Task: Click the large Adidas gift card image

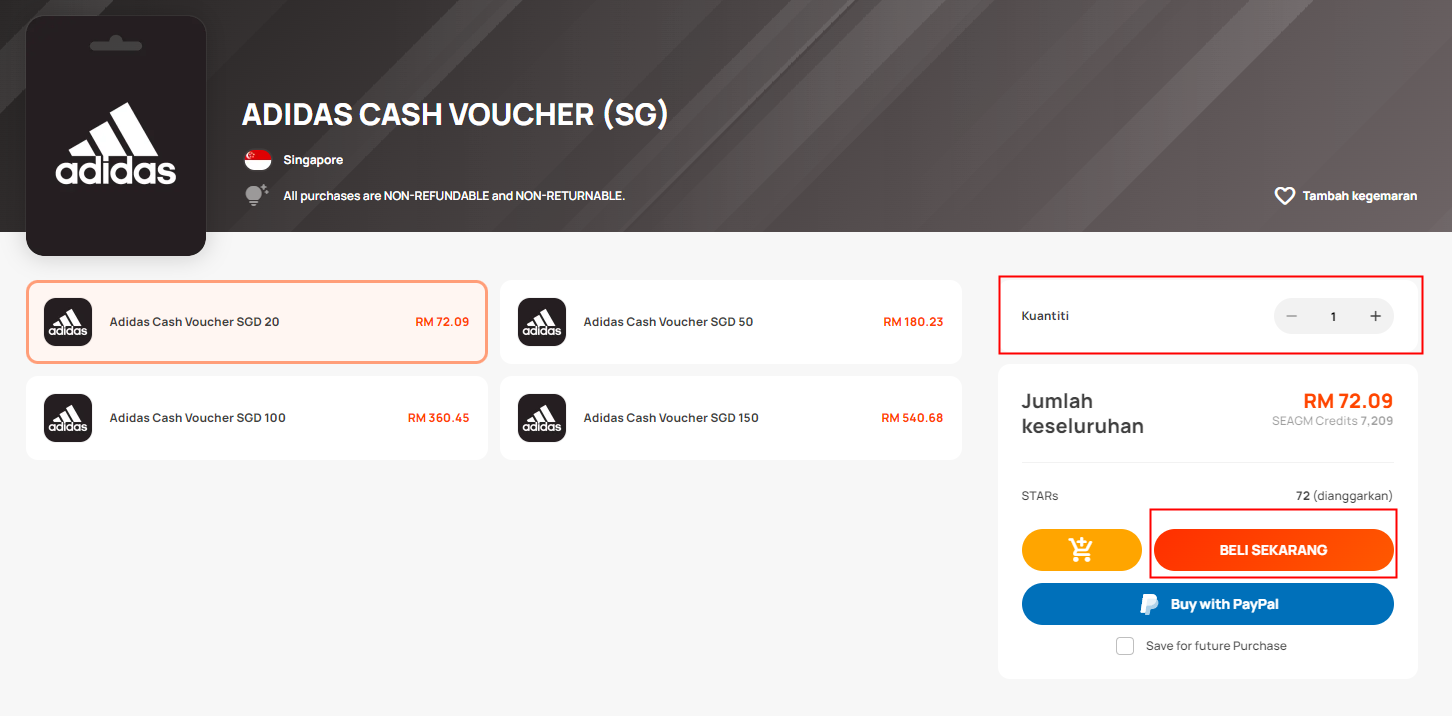Action: [x=116, y=136]
